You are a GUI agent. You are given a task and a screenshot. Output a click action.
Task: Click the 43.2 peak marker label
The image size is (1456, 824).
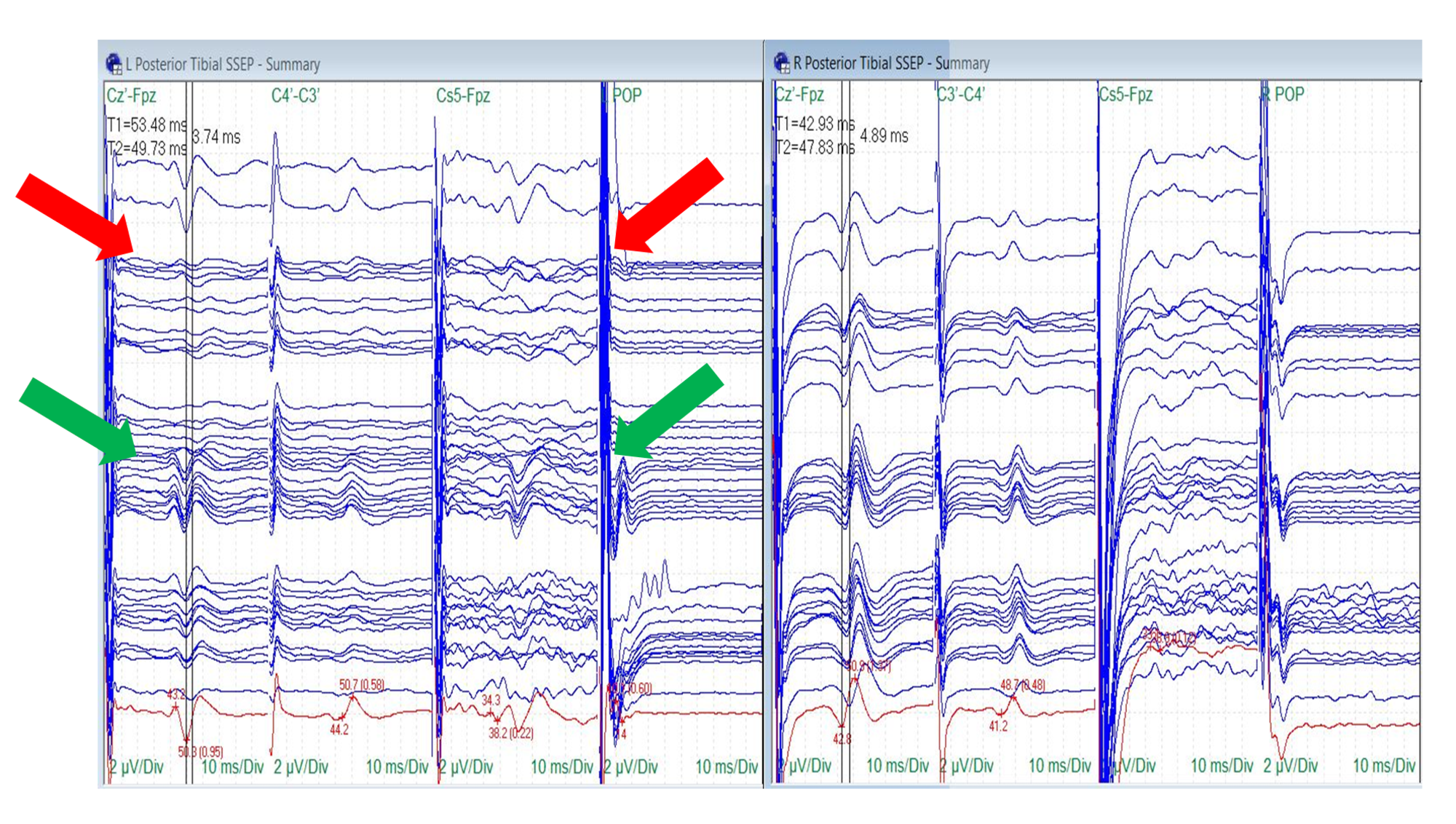(x=176, y=694)
